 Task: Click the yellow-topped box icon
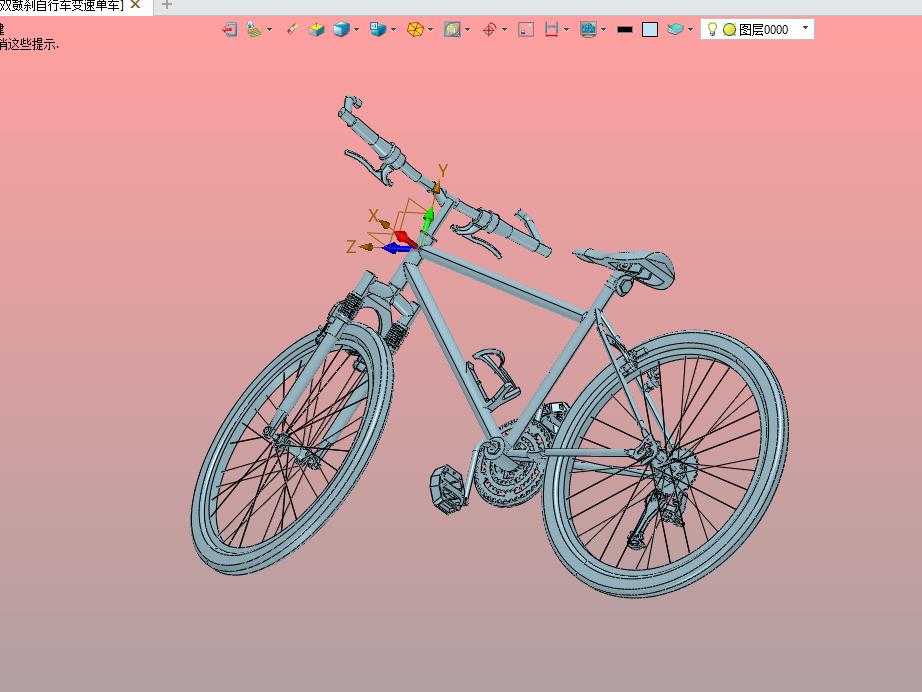pyautogui.click(x=316, y=29)
